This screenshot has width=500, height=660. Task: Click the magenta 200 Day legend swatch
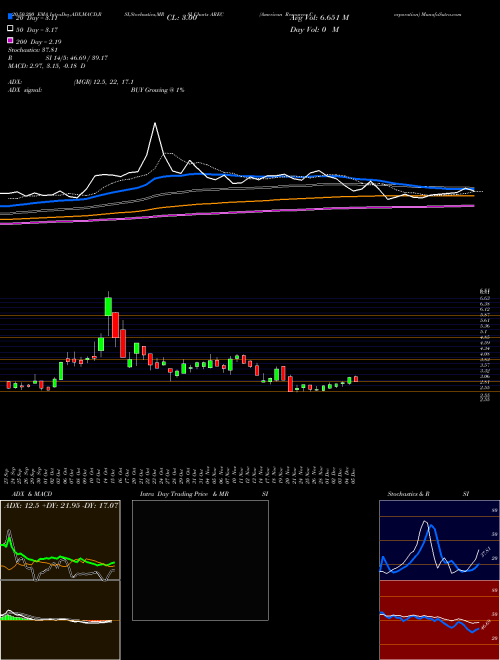click(10, 40)
